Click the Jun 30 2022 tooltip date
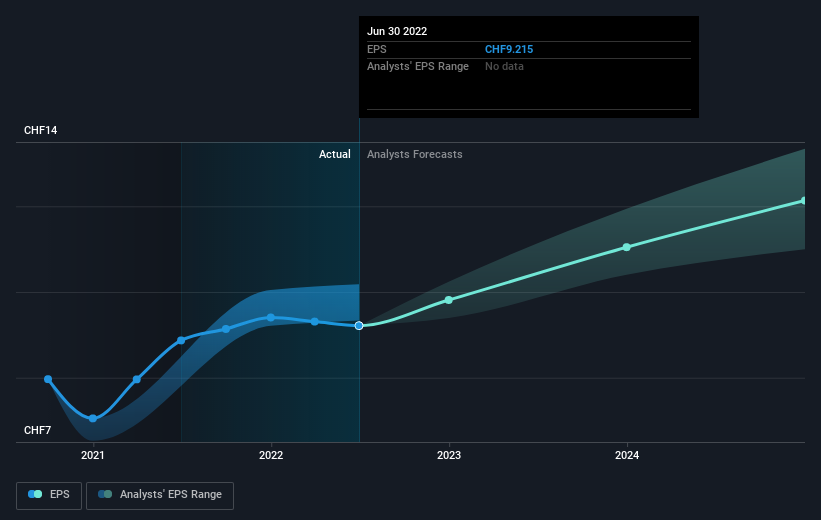 click(397, 31)
